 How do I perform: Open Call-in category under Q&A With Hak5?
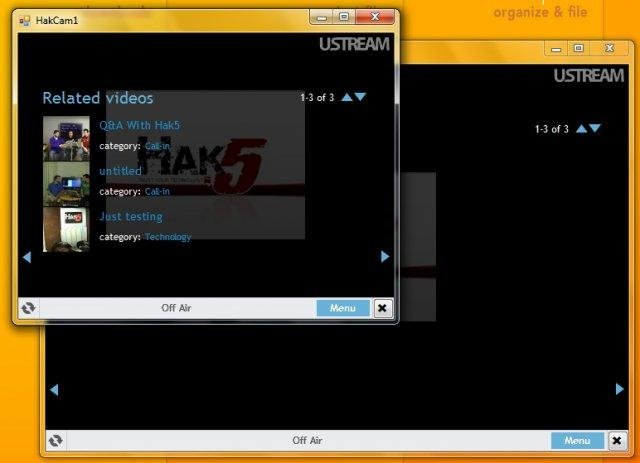tap(157, 146)
